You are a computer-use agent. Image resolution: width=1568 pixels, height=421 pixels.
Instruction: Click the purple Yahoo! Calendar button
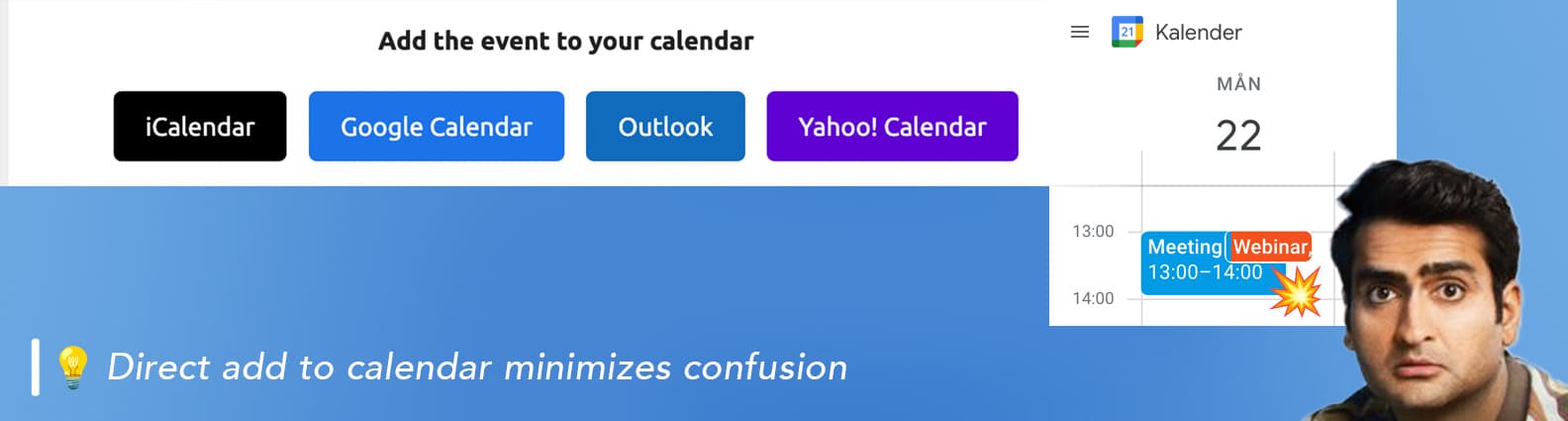click(x=892, y=126)
